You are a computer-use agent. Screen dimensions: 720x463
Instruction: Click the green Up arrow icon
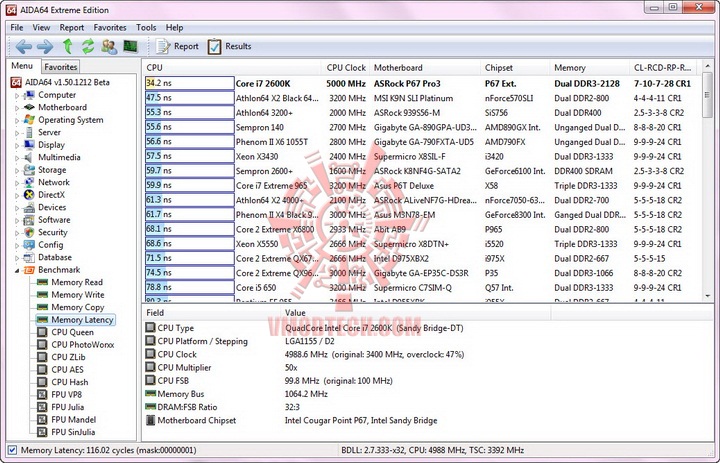pos(68,46)
